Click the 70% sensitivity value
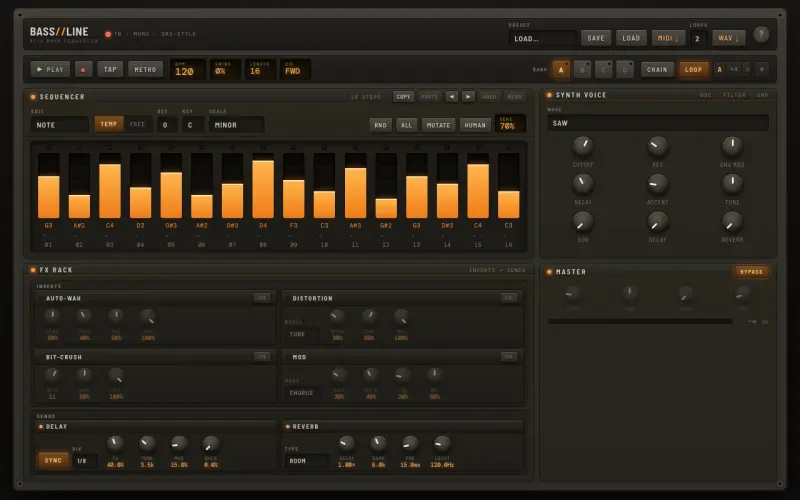The height and width of the screenshot is (500, 800). pos(510,123)
